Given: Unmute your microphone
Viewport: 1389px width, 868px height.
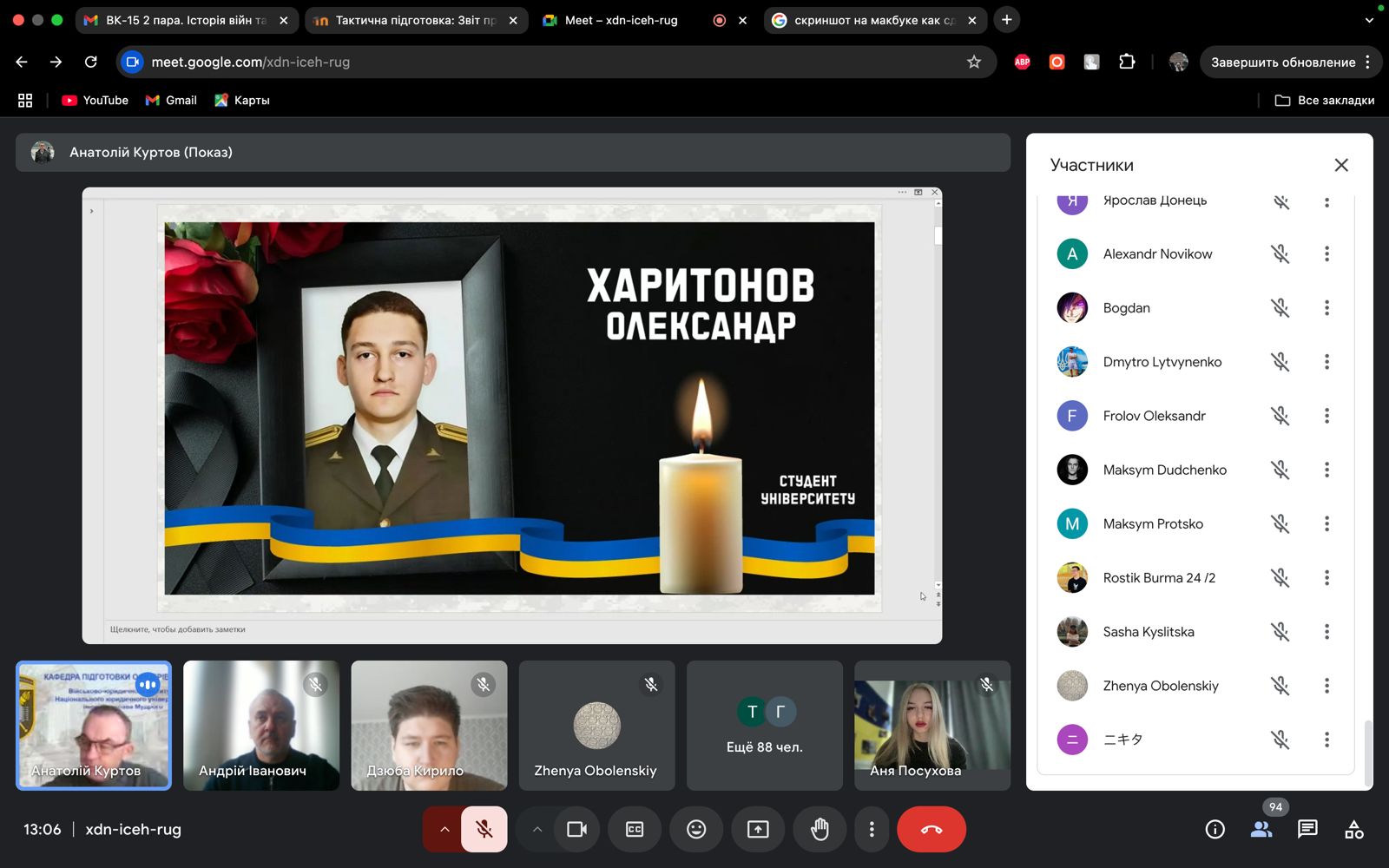Looking at the screenshot, I should point(484,829).
